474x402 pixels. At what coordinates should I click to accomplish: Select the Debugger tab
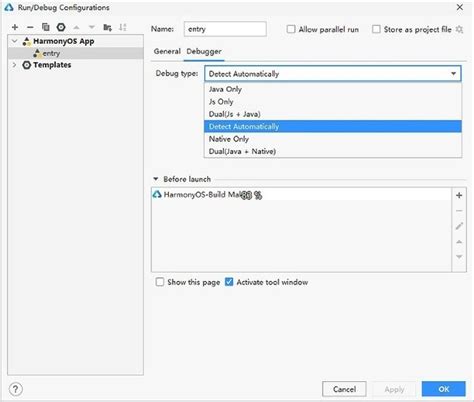[204, 51]
